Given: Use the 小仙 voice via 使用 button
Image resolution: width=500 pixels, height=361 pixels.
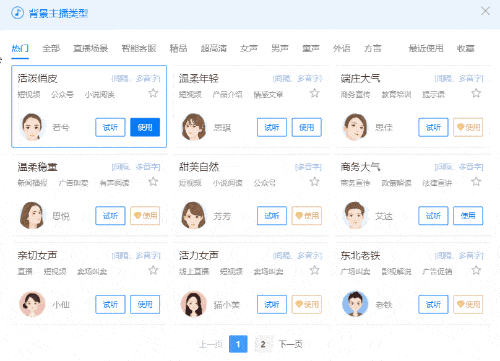Looking at the screenshot, I should [145, 304].
